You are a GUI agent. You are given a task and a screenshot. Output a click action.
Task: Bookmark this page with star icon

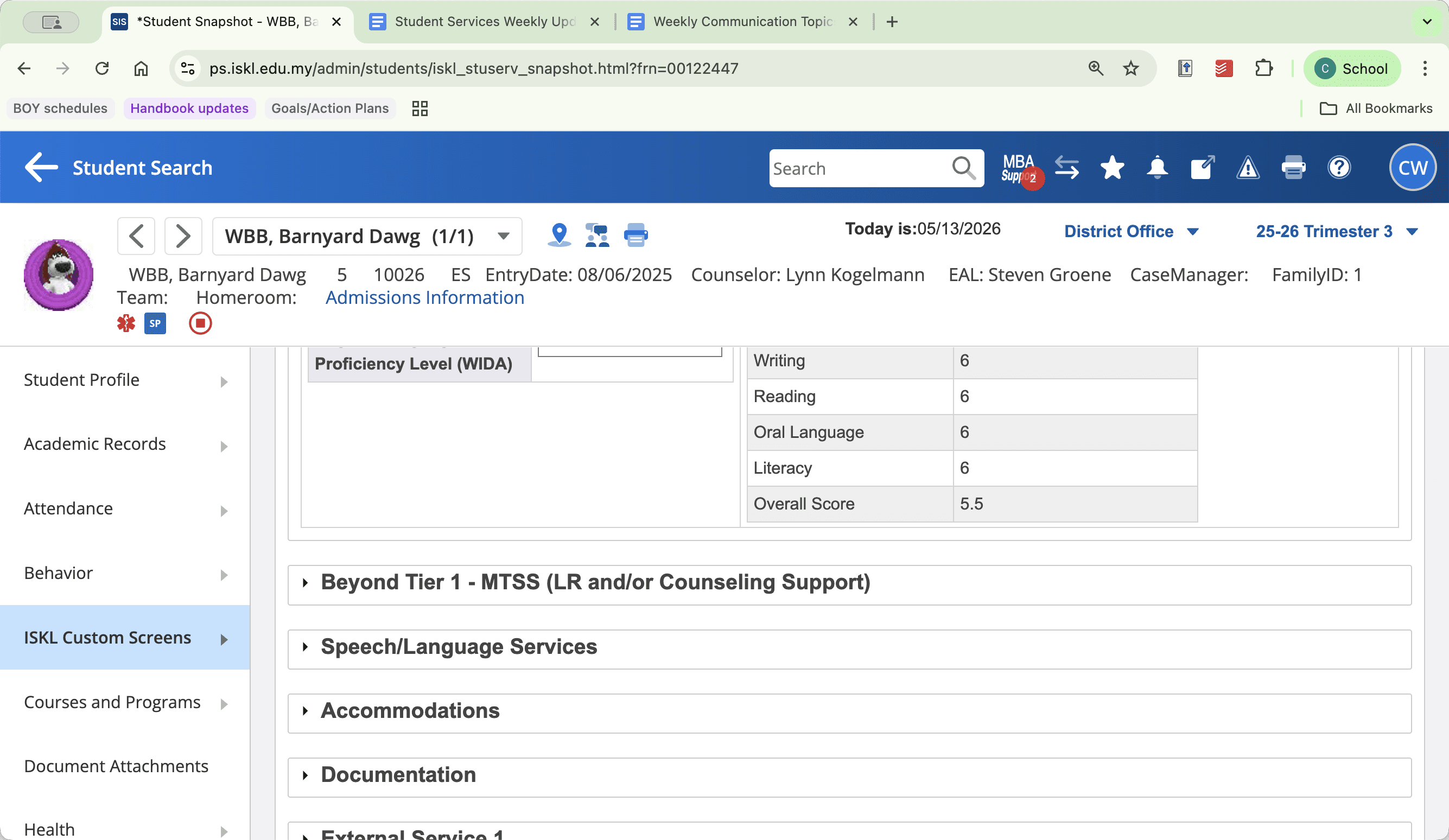point(1130,68)
